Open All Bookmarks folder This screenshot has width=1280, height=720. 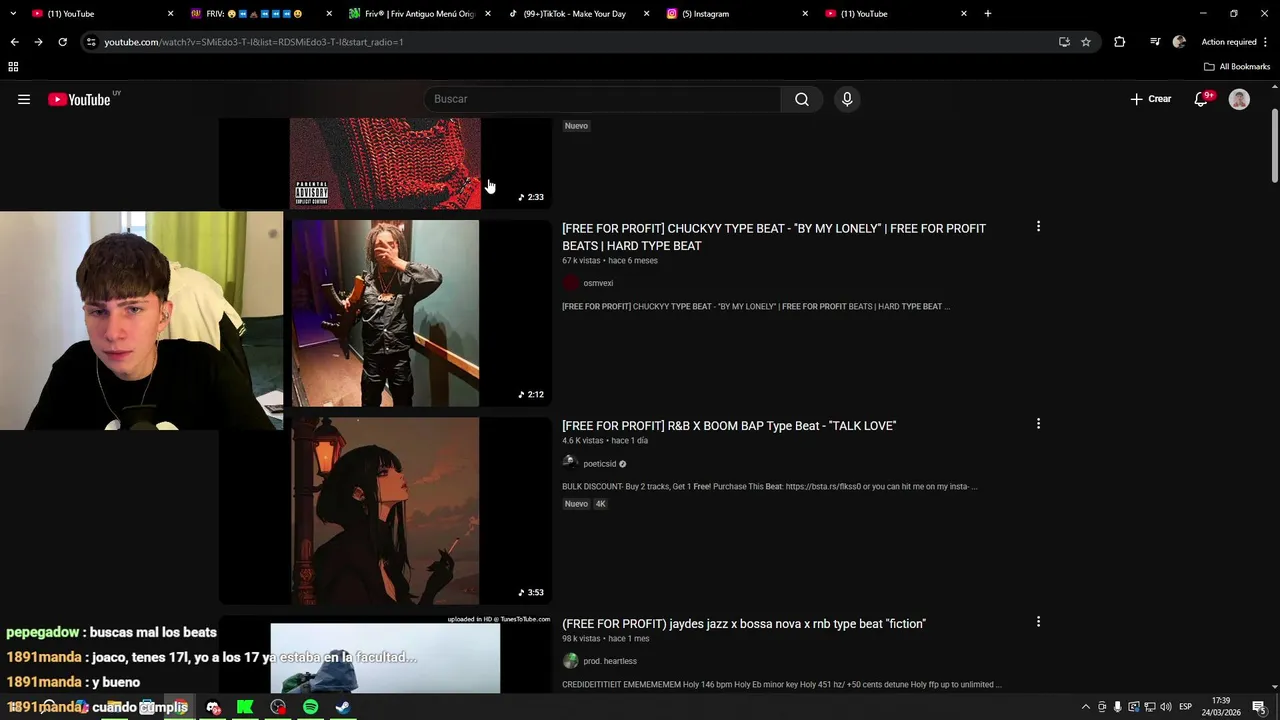(1237, 67)
